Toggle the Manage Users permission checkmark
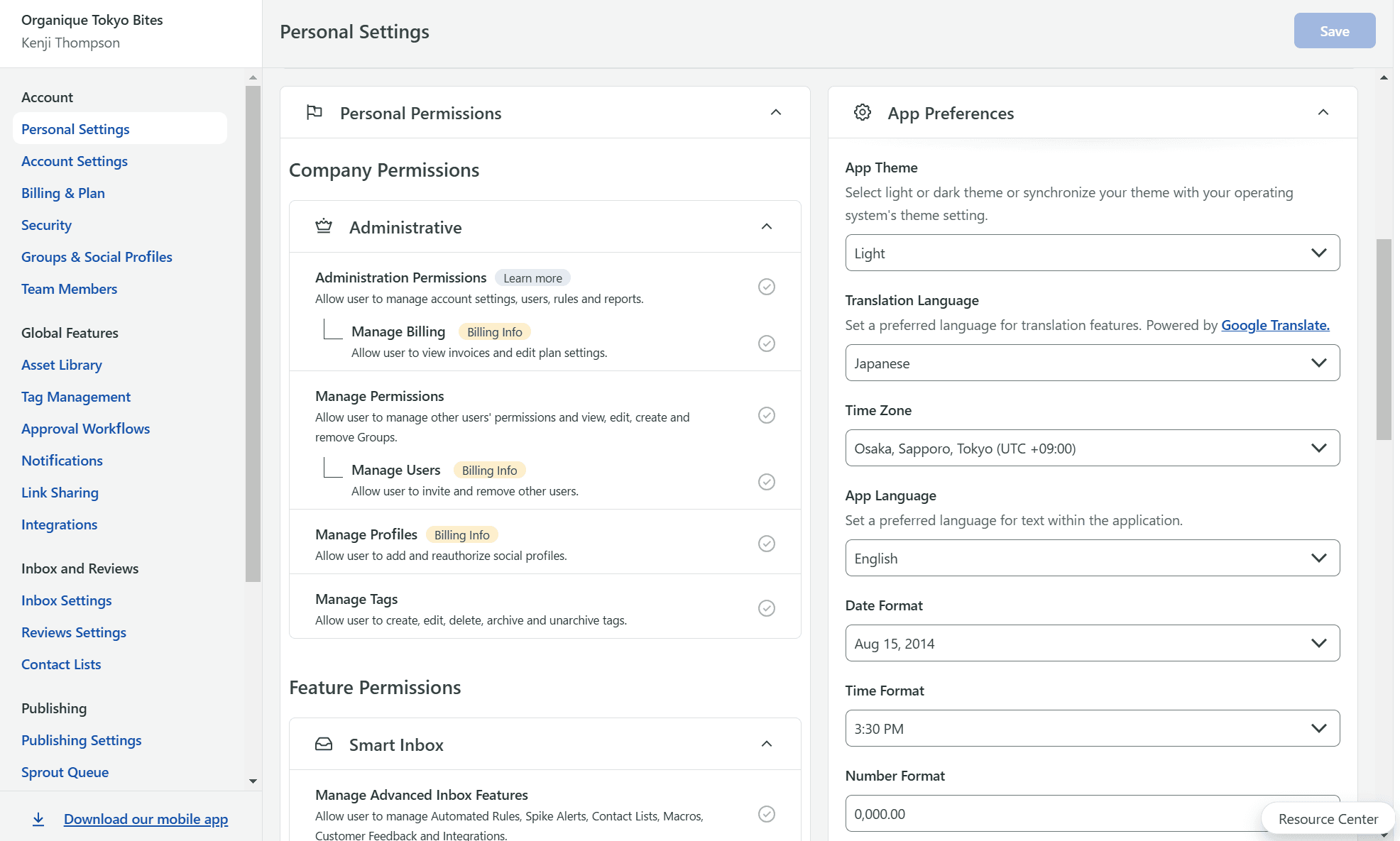This screenshot has height=841, width=1400. click(x=766, y=482)
